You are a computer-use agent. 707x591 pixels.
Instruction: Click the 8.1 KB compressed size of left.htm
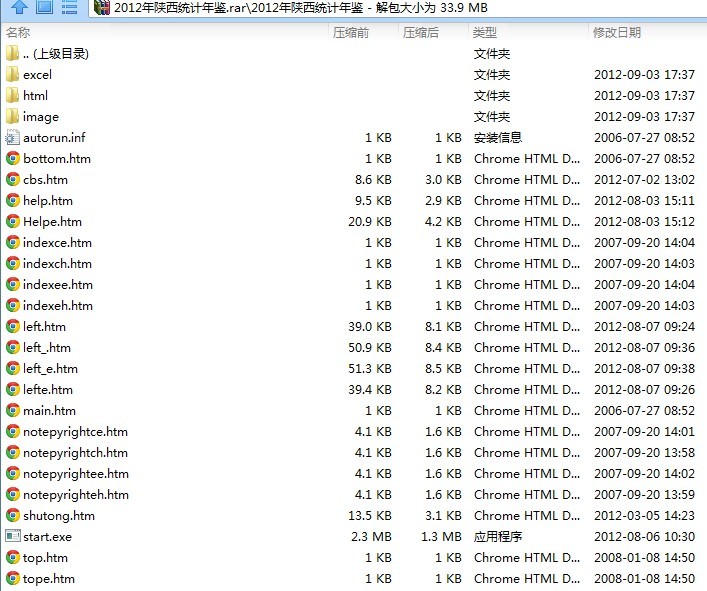pyautogui.click(x=443, y=326)
